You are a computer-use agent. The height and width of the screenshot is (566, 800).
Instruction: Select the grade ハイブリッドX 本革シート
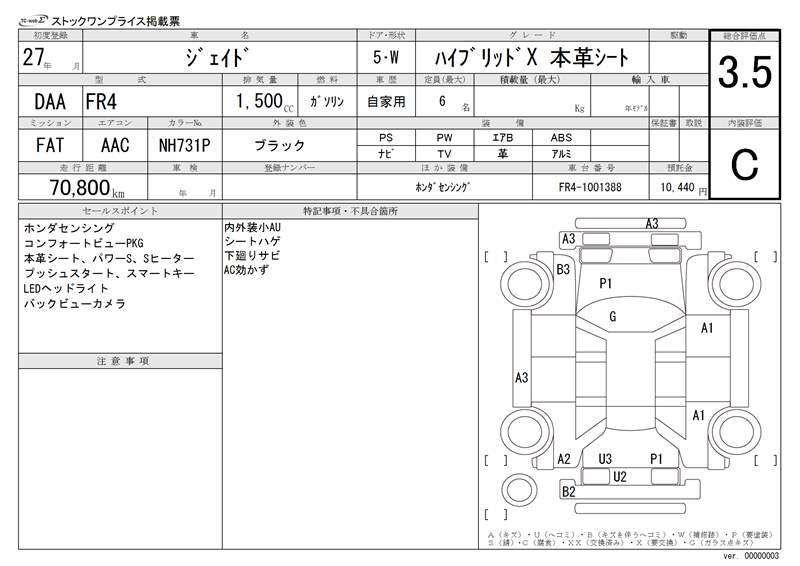[x=532, y=58]
